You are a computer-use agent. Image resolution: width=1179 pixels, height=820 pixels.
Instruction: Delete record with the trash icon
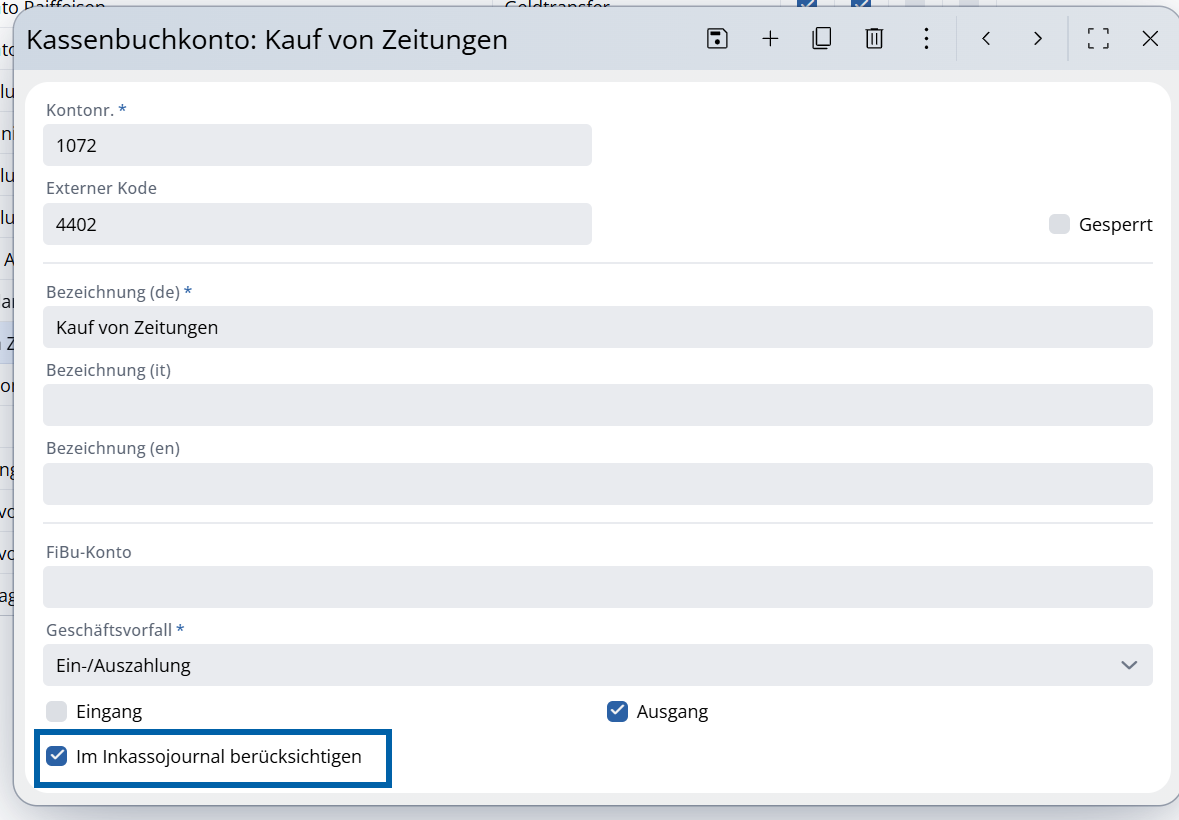tap(874, 39)
